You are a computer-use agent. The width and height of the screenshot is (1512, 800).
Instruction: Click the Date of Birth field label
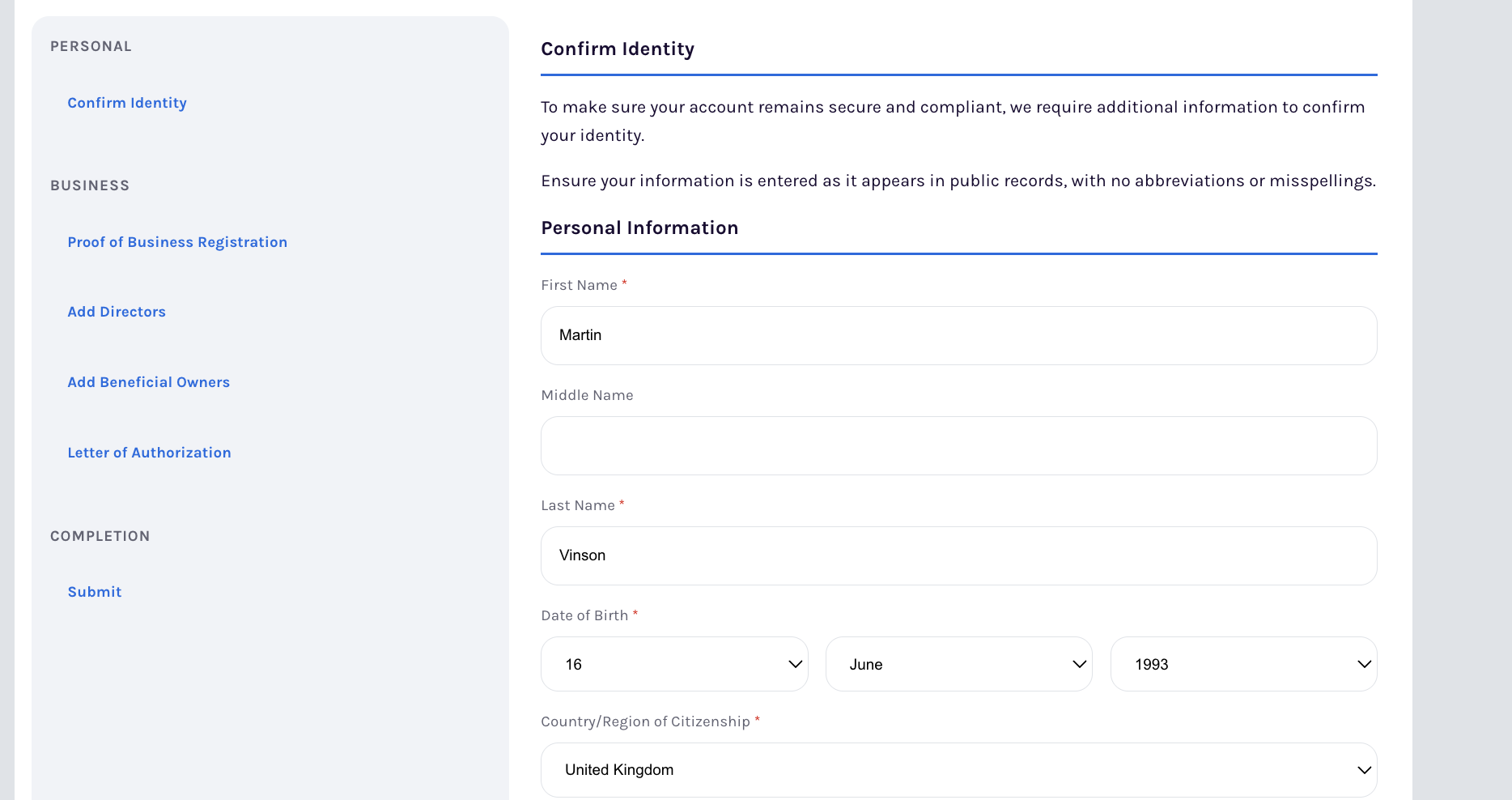click(x=584, y=615)
